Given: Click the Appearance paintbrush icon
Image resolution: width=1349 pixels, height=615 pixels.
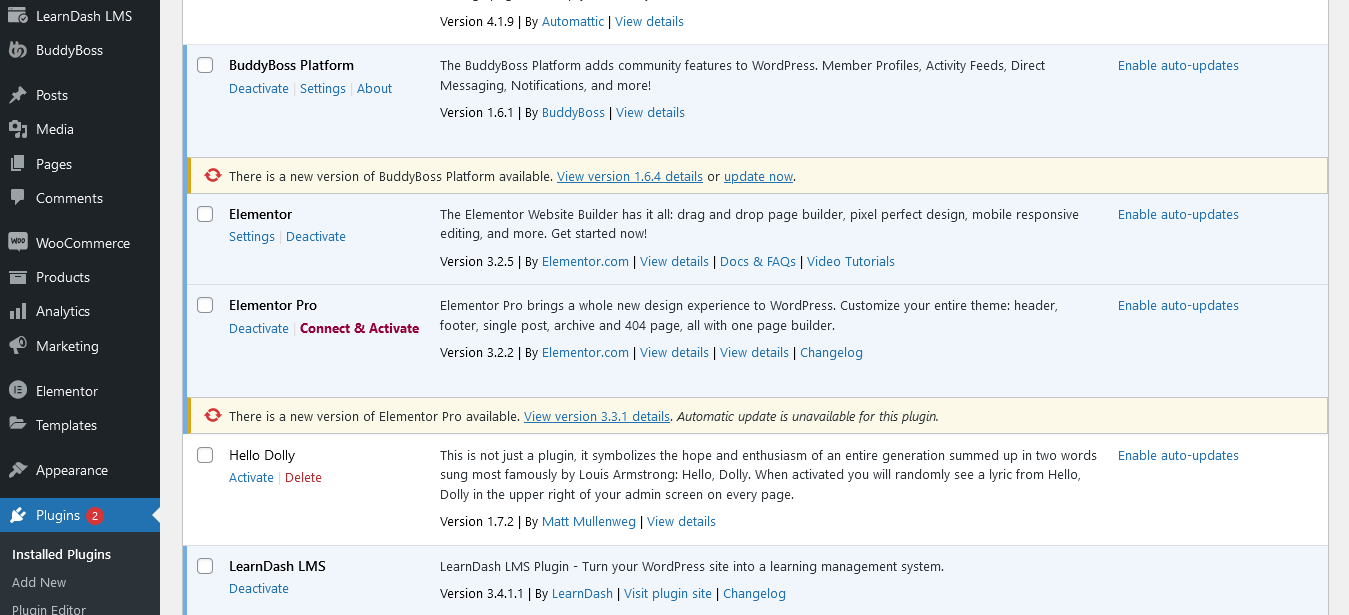Looking at the screenshot, I should 18,470.
